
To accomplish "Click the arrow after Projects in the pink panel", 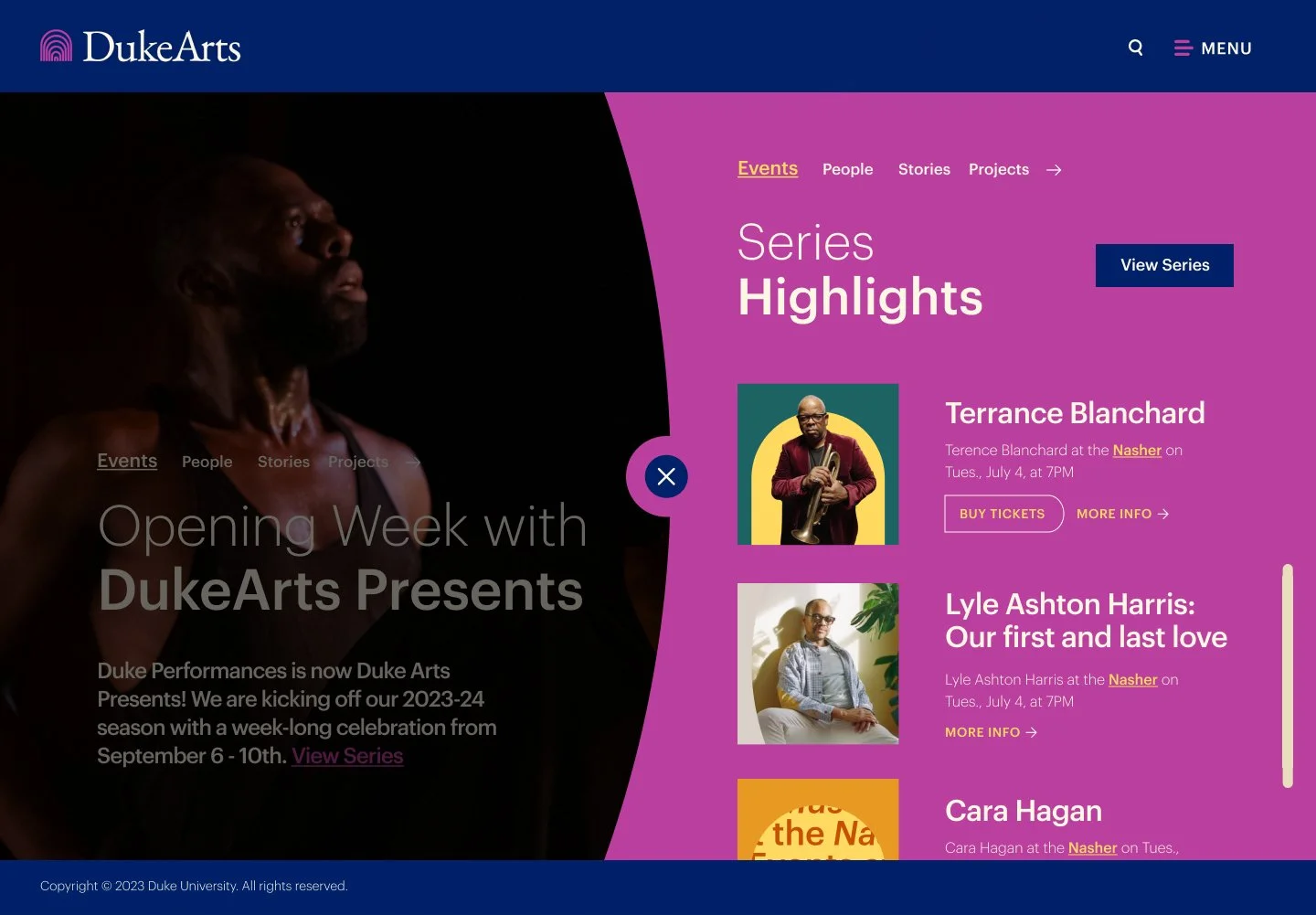I will [1054, 170].
